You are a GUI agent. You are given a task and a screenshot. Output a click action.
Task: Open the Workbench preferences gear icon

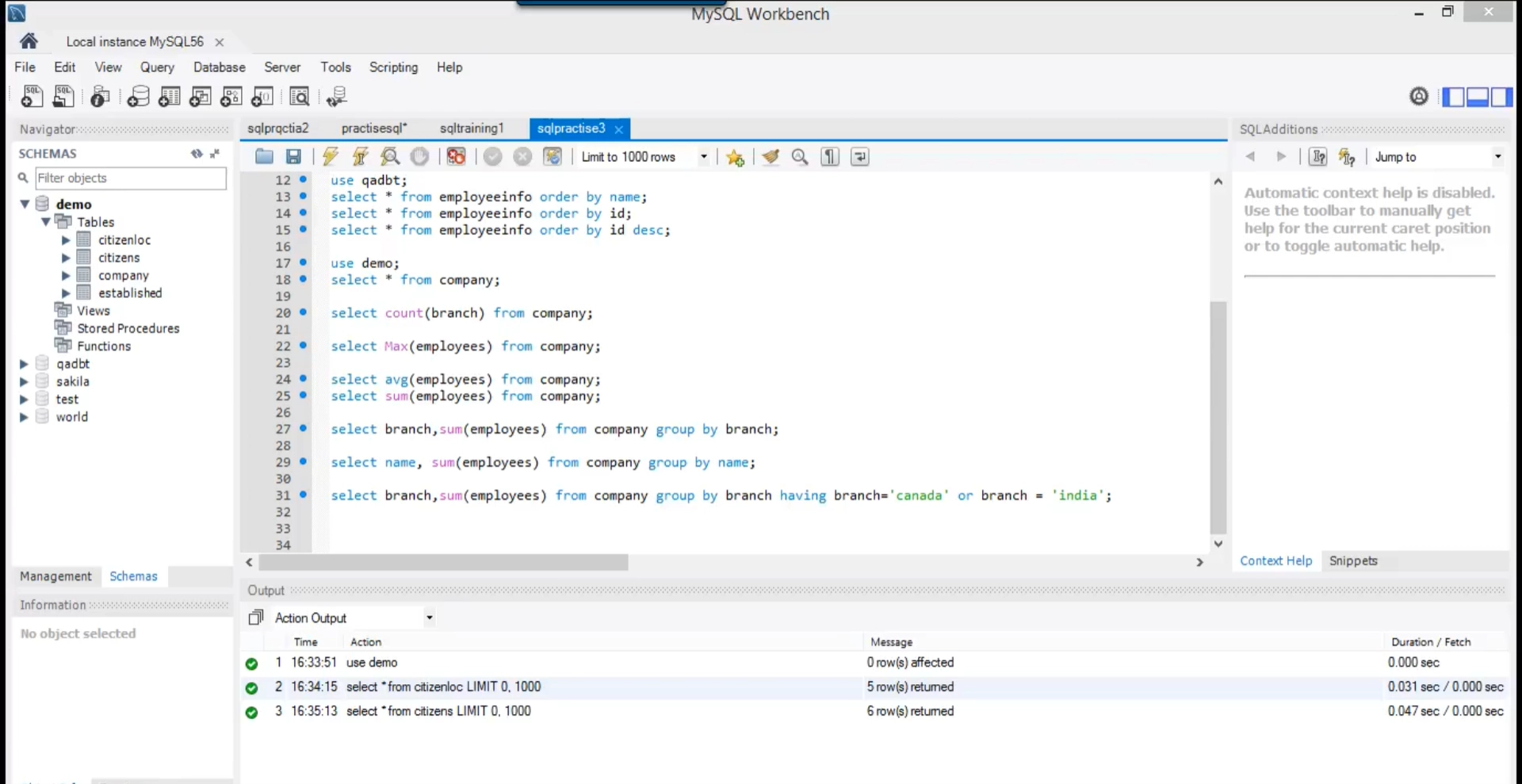[x=1419, y=97]
